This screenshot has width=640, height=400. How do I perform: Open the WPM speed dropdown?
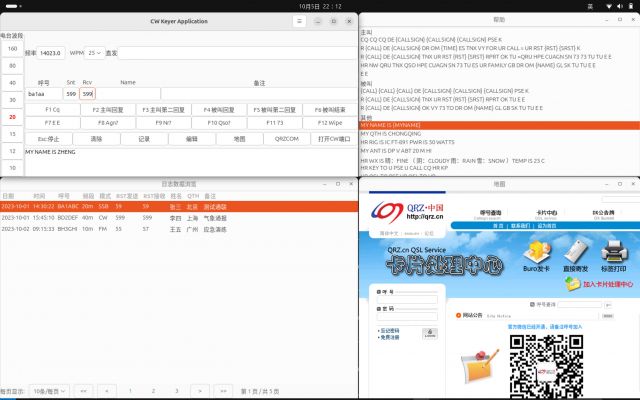95,52
